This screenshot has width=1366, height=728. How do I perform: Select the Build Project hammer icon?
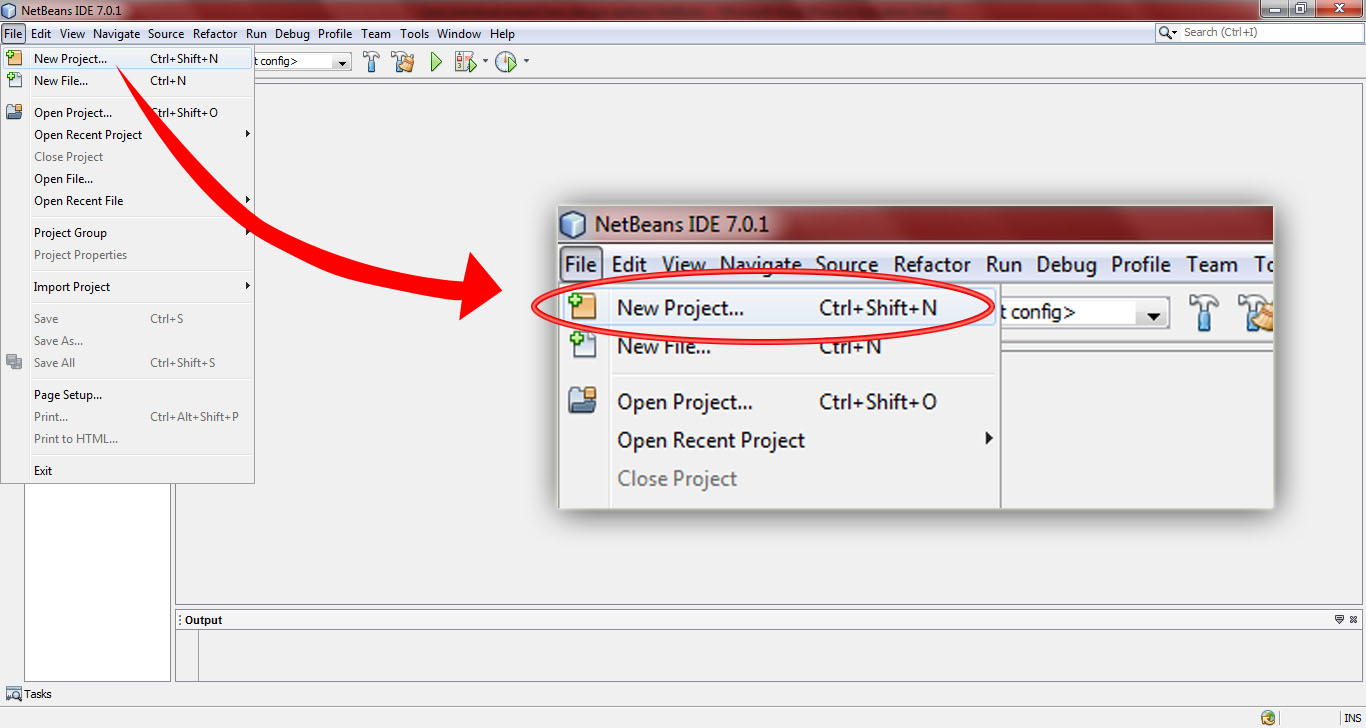point(371,61)
